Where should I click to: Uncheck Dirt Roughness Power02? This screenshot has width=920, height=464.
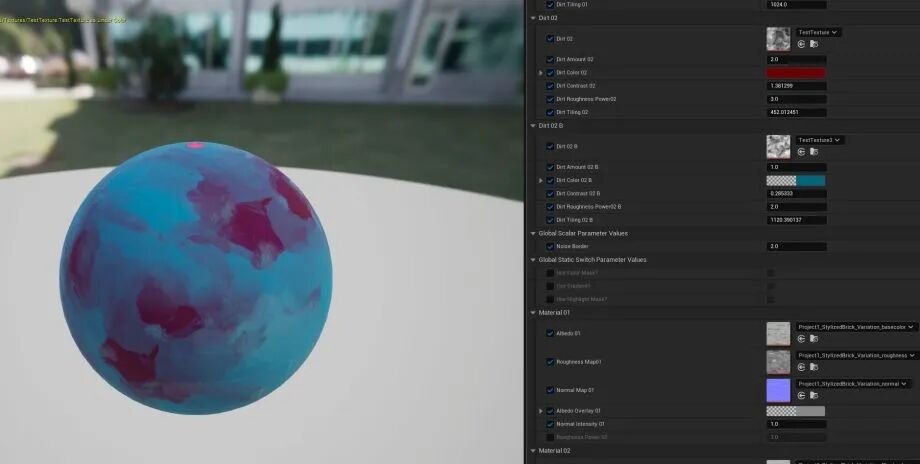(x=550, y=99)
